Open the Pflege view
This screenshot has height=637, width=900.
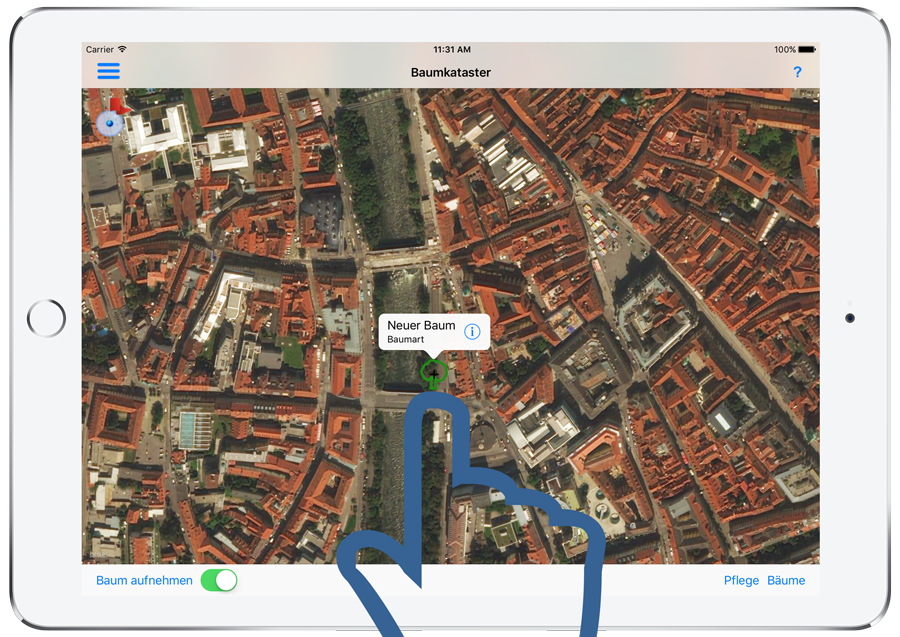coord(741,580)
